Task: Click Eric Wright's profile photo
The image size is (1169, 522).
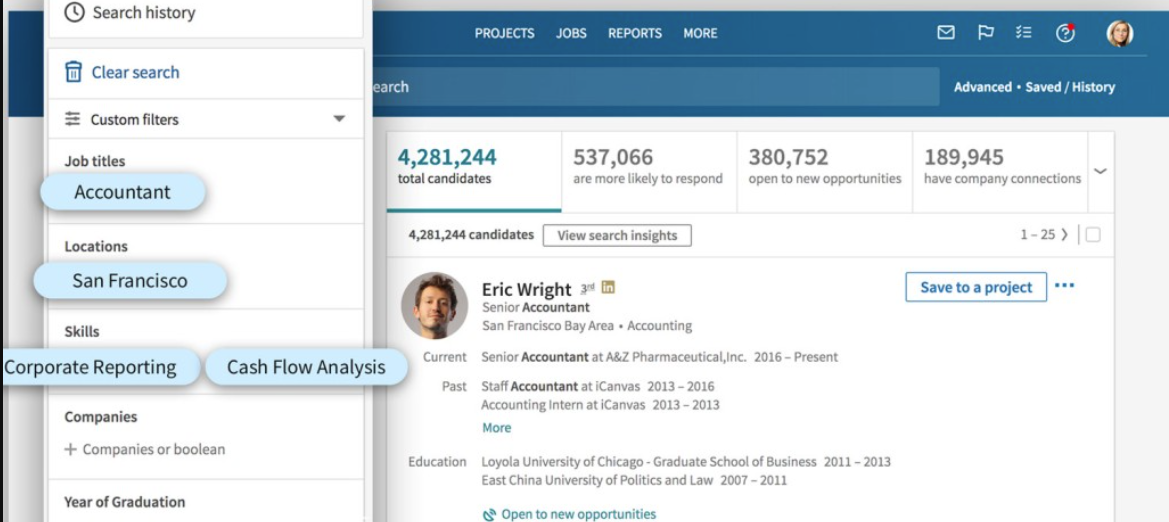Action: click(x=435, y=306)
